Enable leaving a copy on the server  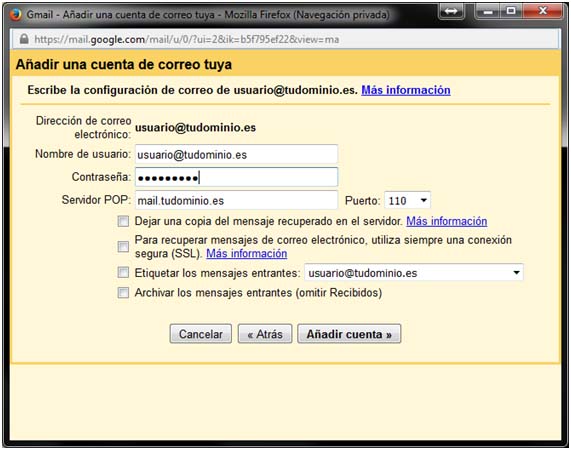click(123, 221)
